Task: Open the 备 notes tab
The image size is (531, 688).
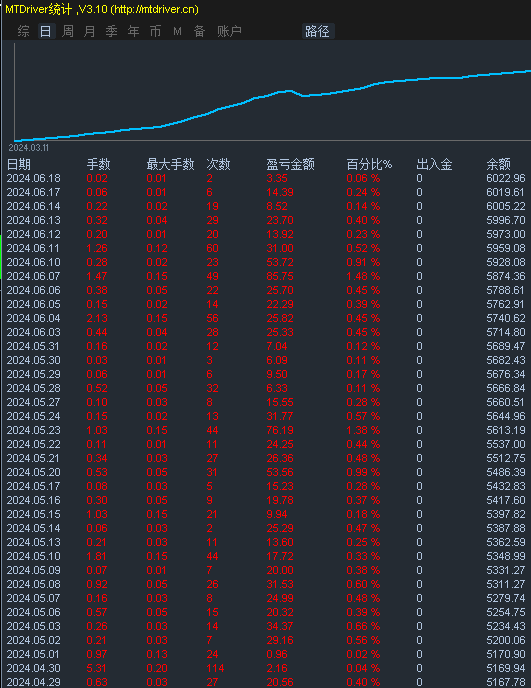Action: (200, 31)
